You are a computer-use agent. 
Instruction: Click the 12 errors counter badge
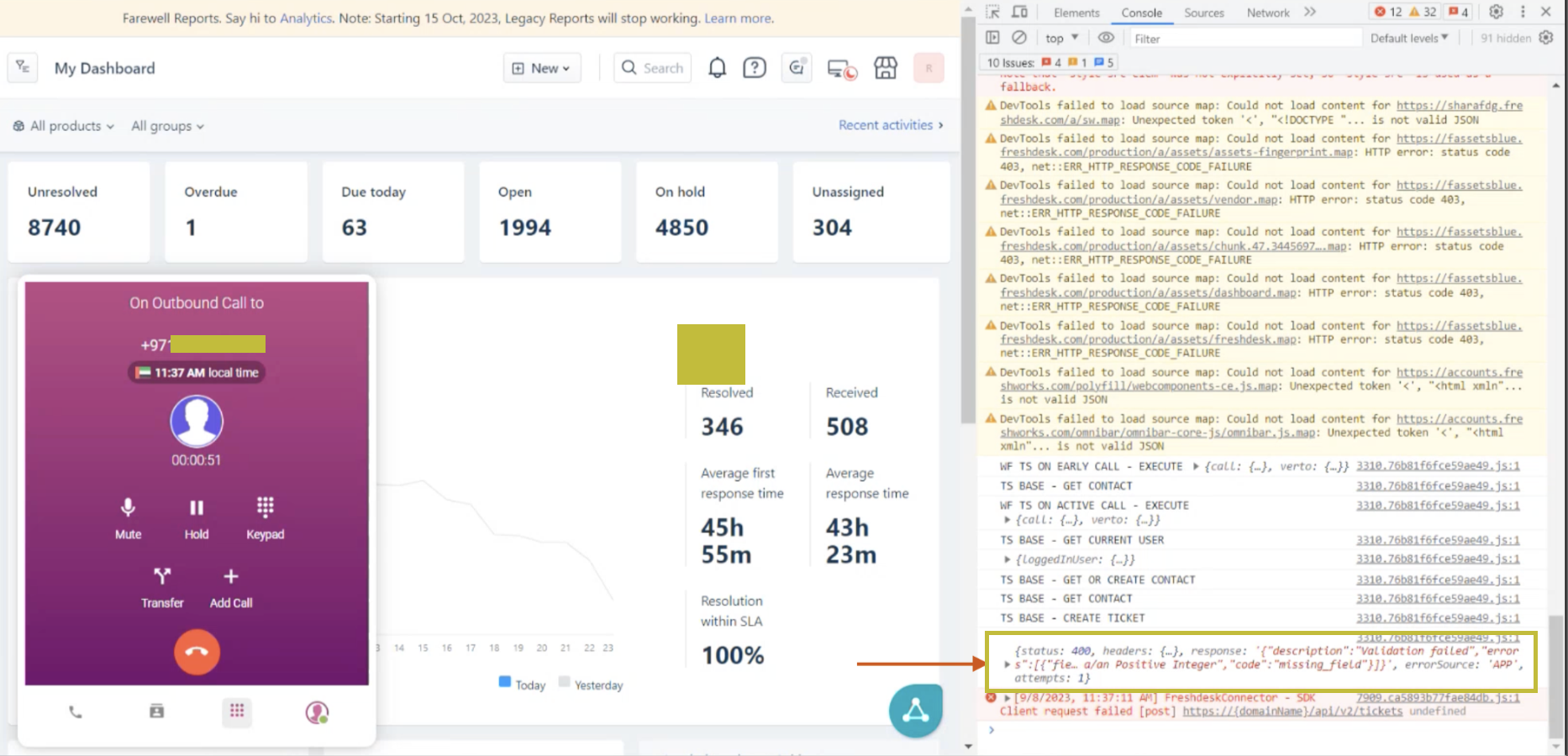coord(1388,12)
